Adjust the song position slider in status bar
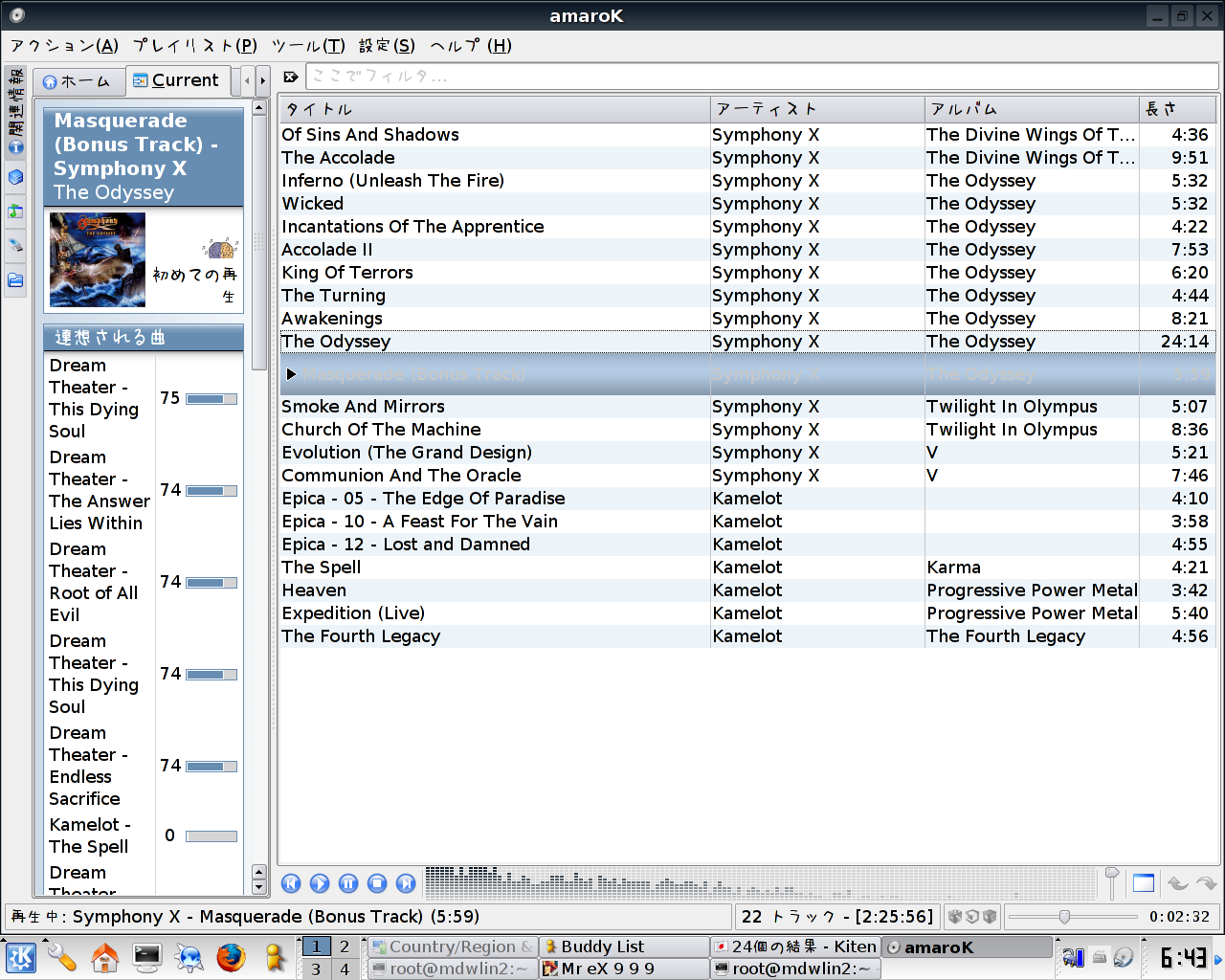Image resolution: width=1225 pixels, height=980 pixels. click(x=1064, y=917)
